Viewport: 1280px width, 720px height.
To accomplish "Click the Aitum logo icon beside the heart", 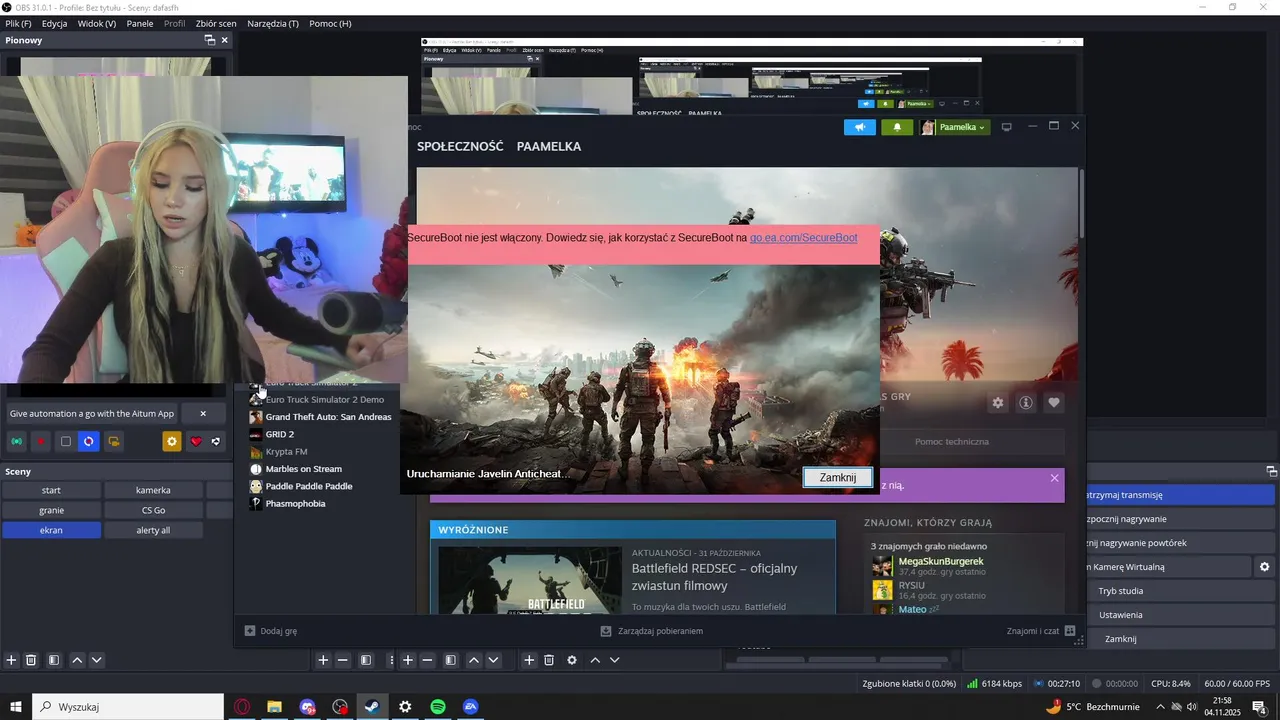I will (x=216, y=441).
